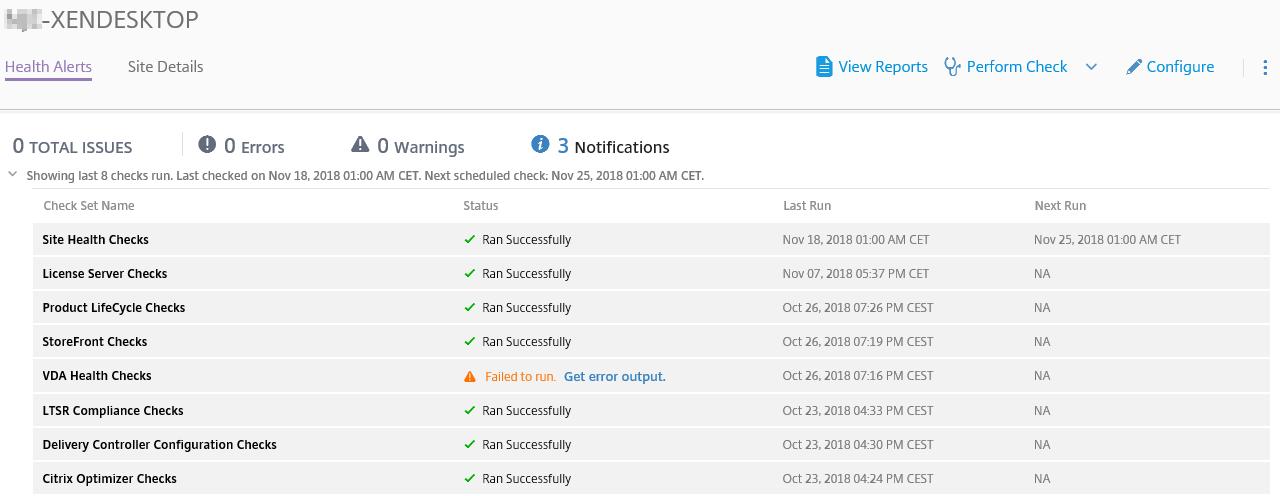Click the Warnings triangle icon
1280x496 pixels.
[x=360, y=145]
